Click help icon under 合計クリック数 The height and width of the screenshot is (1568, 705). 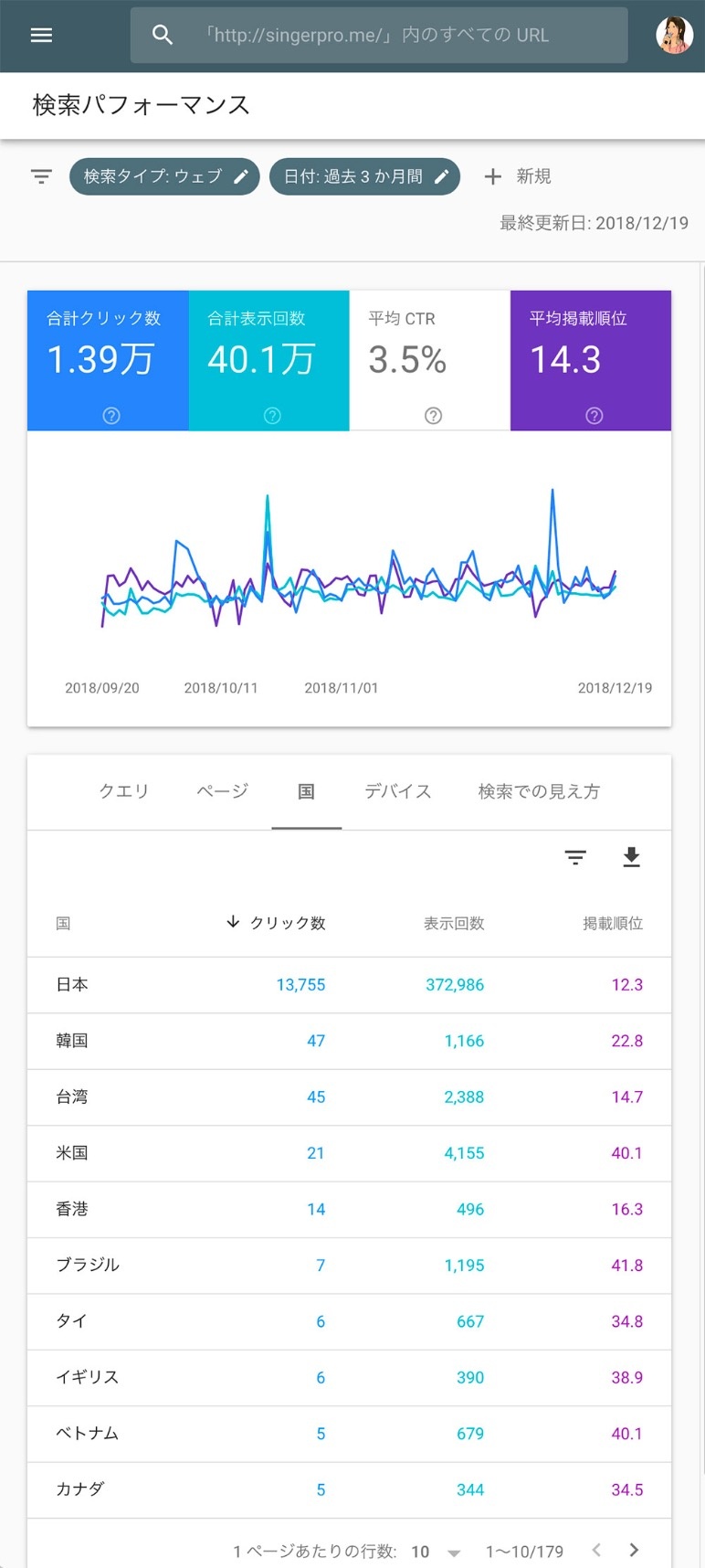(x=111, y=416)
